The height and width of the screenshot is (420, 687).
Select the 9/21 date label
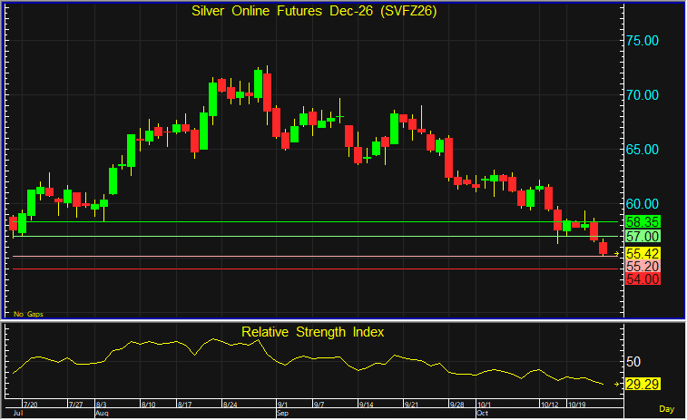pyautogui.click(x=411, y=404)
